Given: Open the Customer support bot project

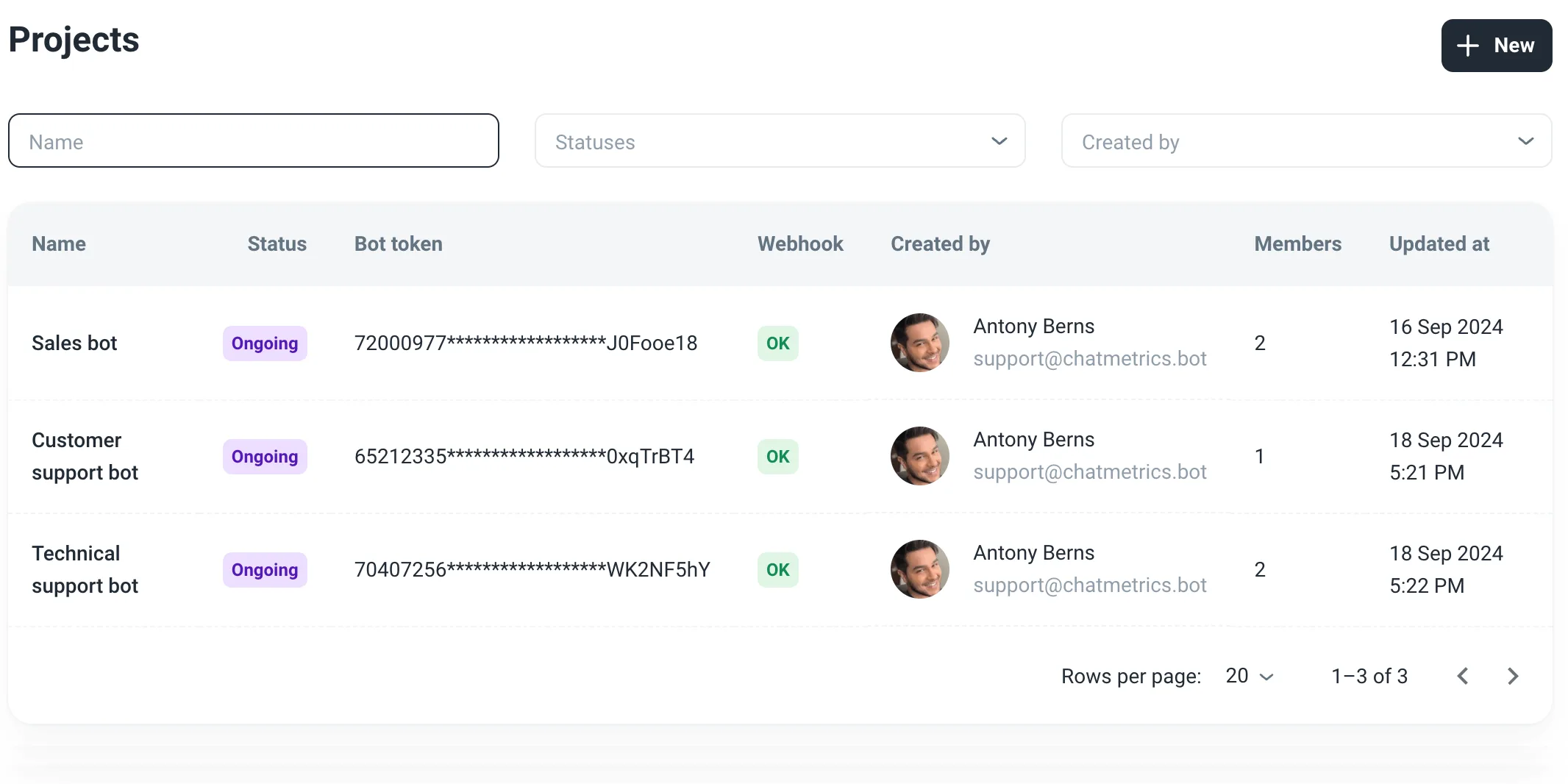Looking at the screenshot, I should 85,456.
